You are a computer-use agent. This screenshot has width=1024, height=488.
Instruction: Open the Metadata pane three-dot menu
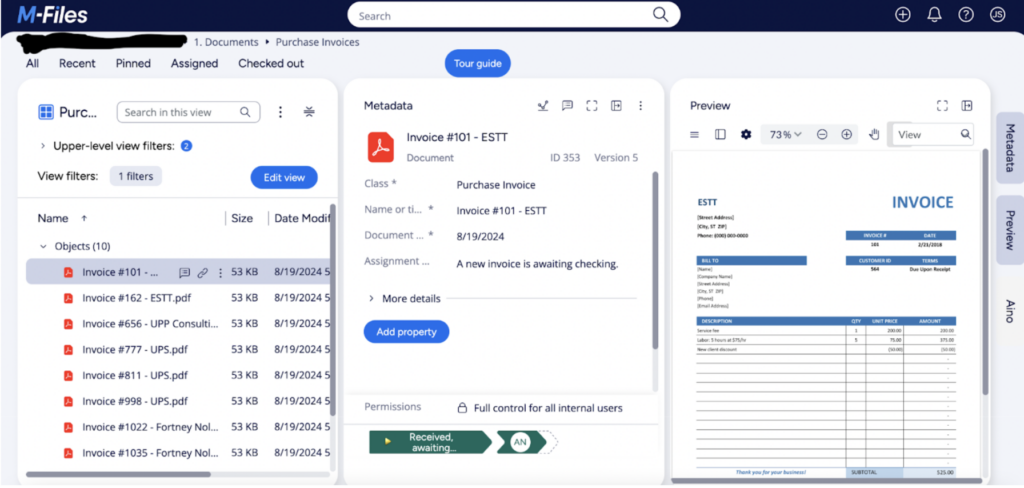[x=641, y=105]
